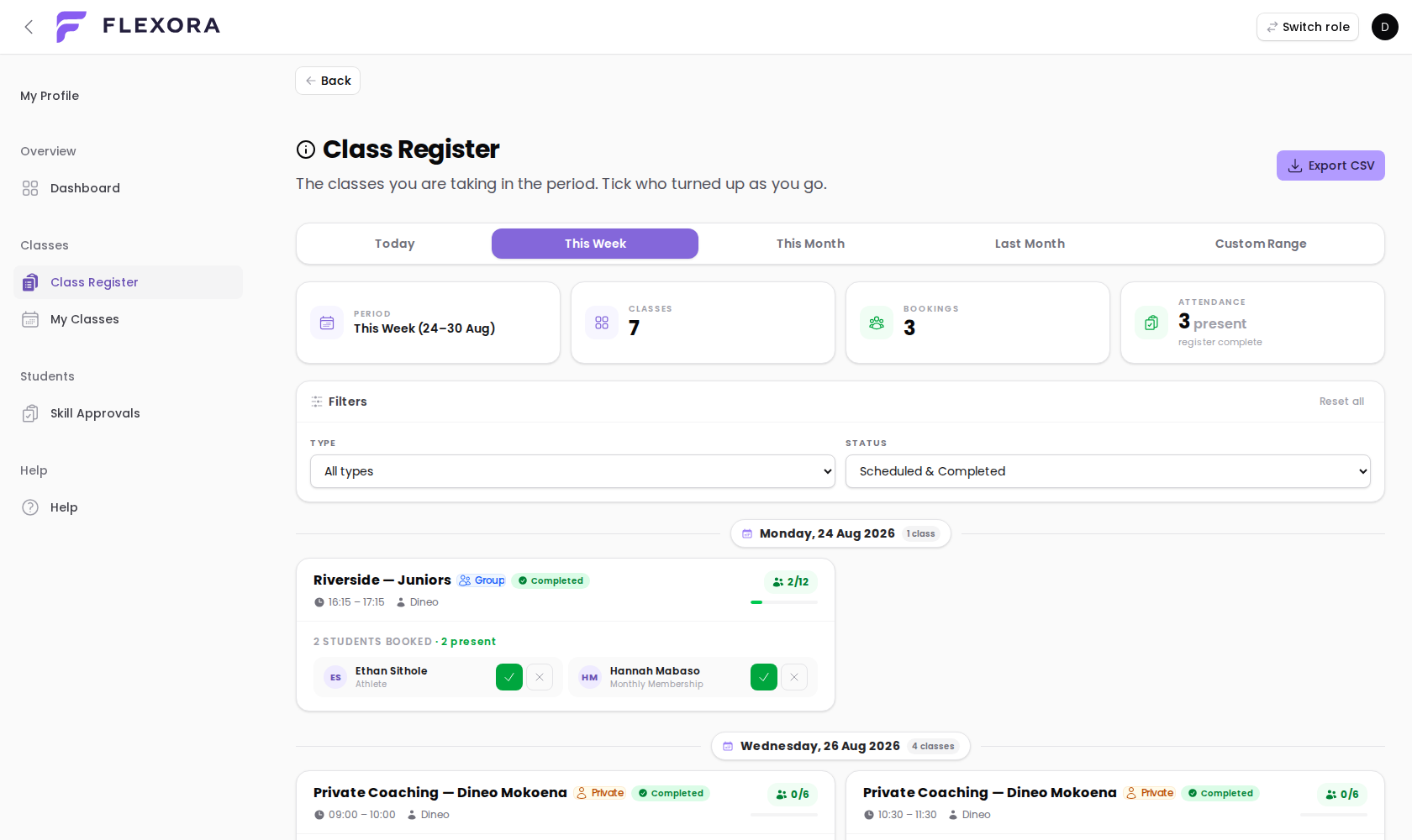The image size is (1412, 840).
Task: Click the 09:00 – 10:00 Private Coaching title
Action: coord(440,793)
